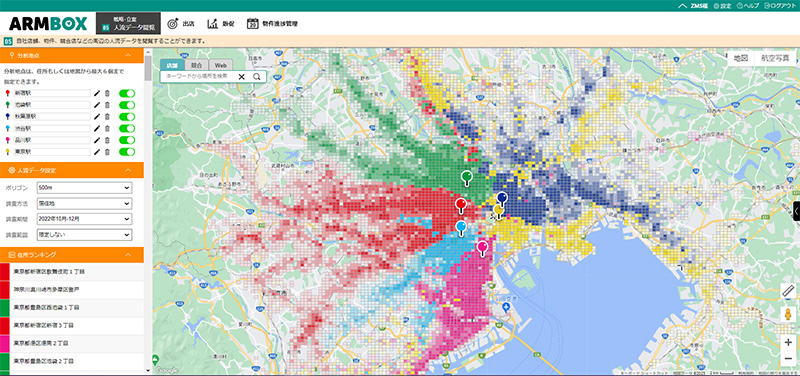
Task: Open the ポリゴン 500m dropdown
Action: pos(84,188)
